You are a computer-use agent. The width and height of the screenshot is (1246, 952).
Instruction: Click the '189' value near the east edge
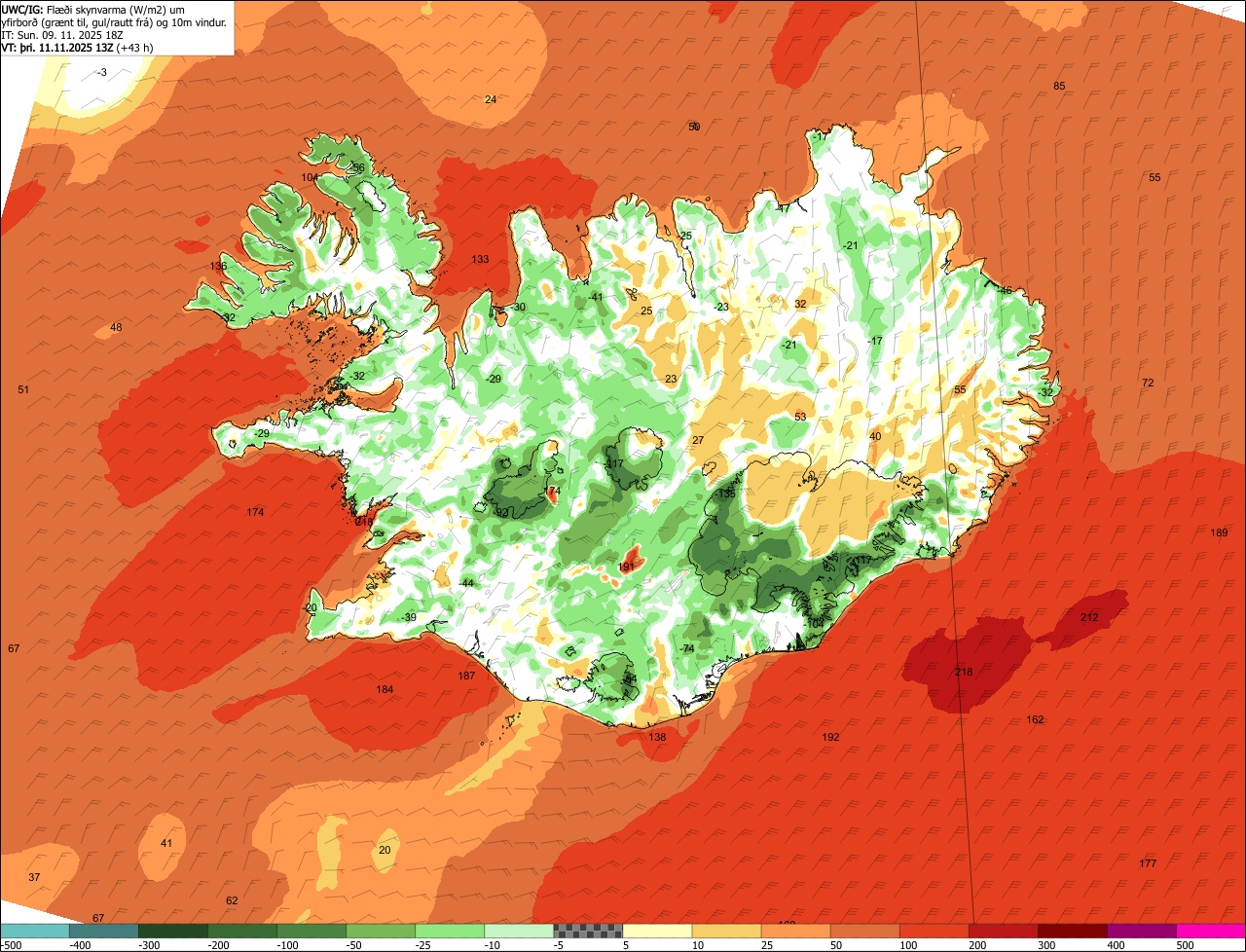click(x=1219, y=532)
